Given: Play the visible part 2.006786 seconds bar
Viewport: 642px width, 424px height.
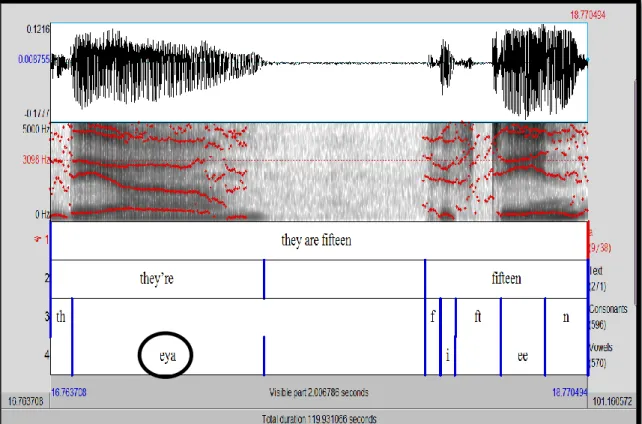Looking at the screenshot, I should pos(319,392).
